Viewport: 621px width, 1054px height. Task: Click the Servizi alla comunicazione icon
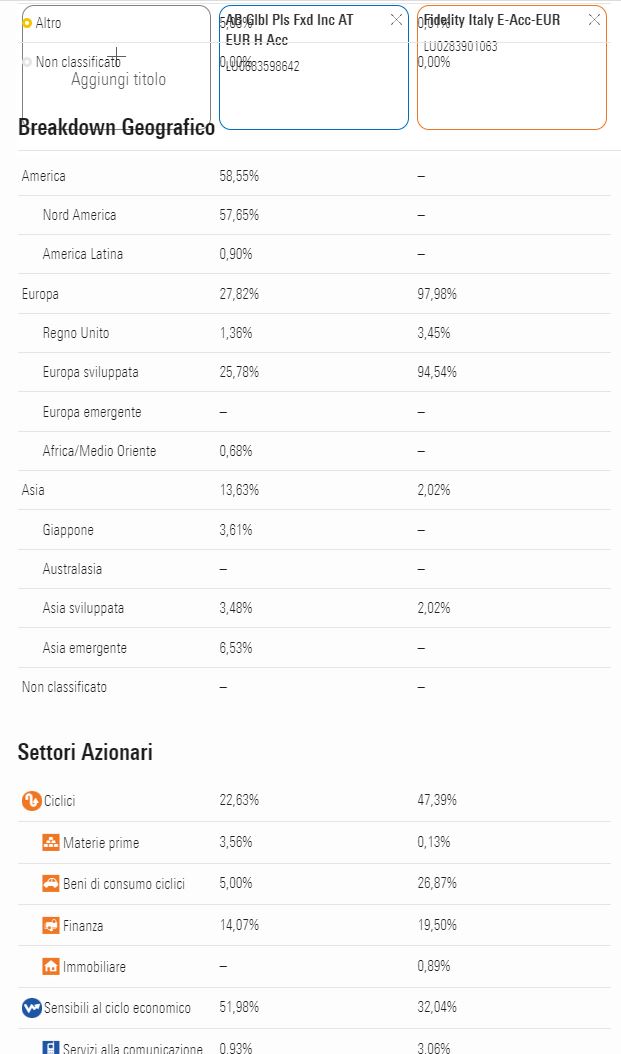click(x=51, y=1048)
